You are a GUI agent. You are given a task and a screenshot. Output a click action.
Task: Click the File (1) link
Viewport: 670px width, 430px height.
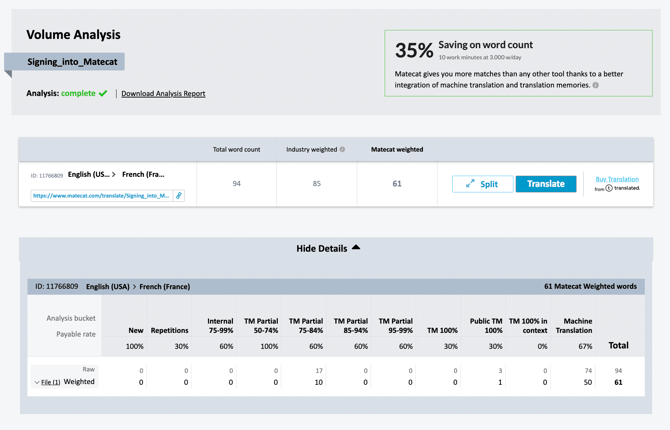click(x=50, y=382)
